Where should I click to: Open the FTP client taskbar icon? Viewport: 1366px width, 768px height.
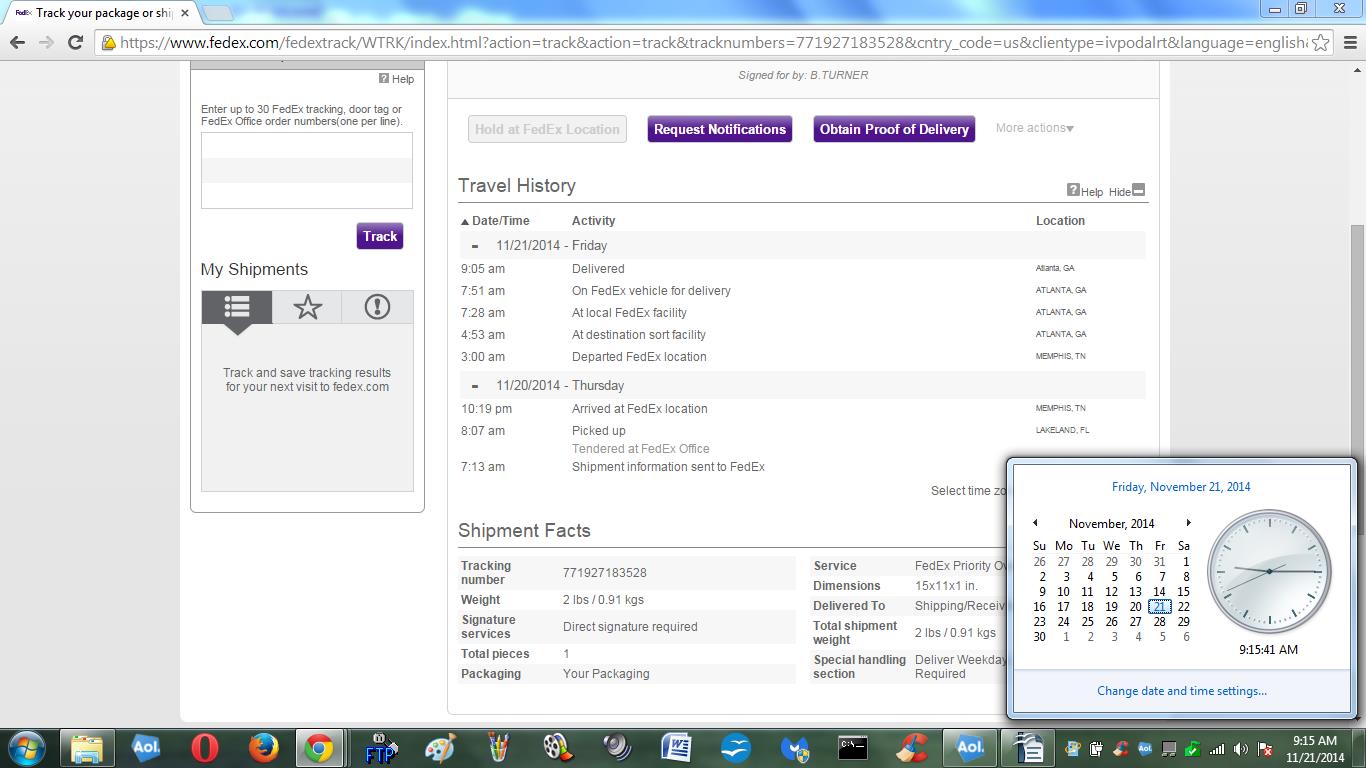coord(381,748)
